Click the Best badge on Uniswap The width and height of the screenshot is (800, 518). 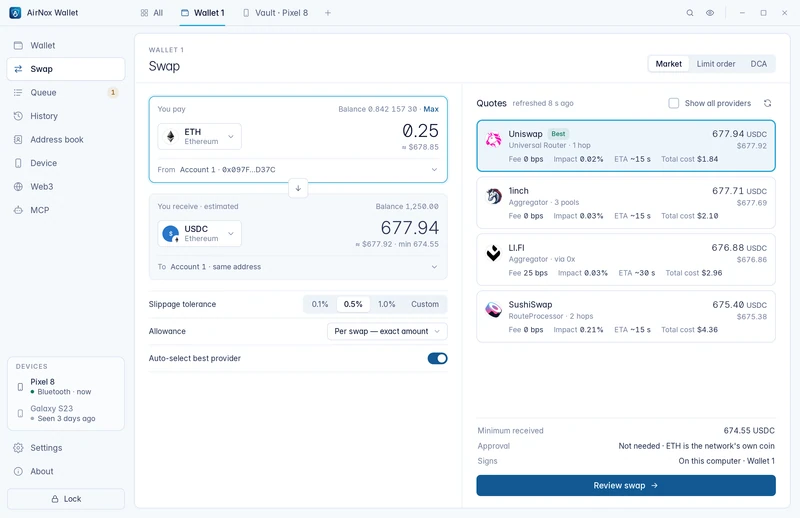(x=558, y=134)
